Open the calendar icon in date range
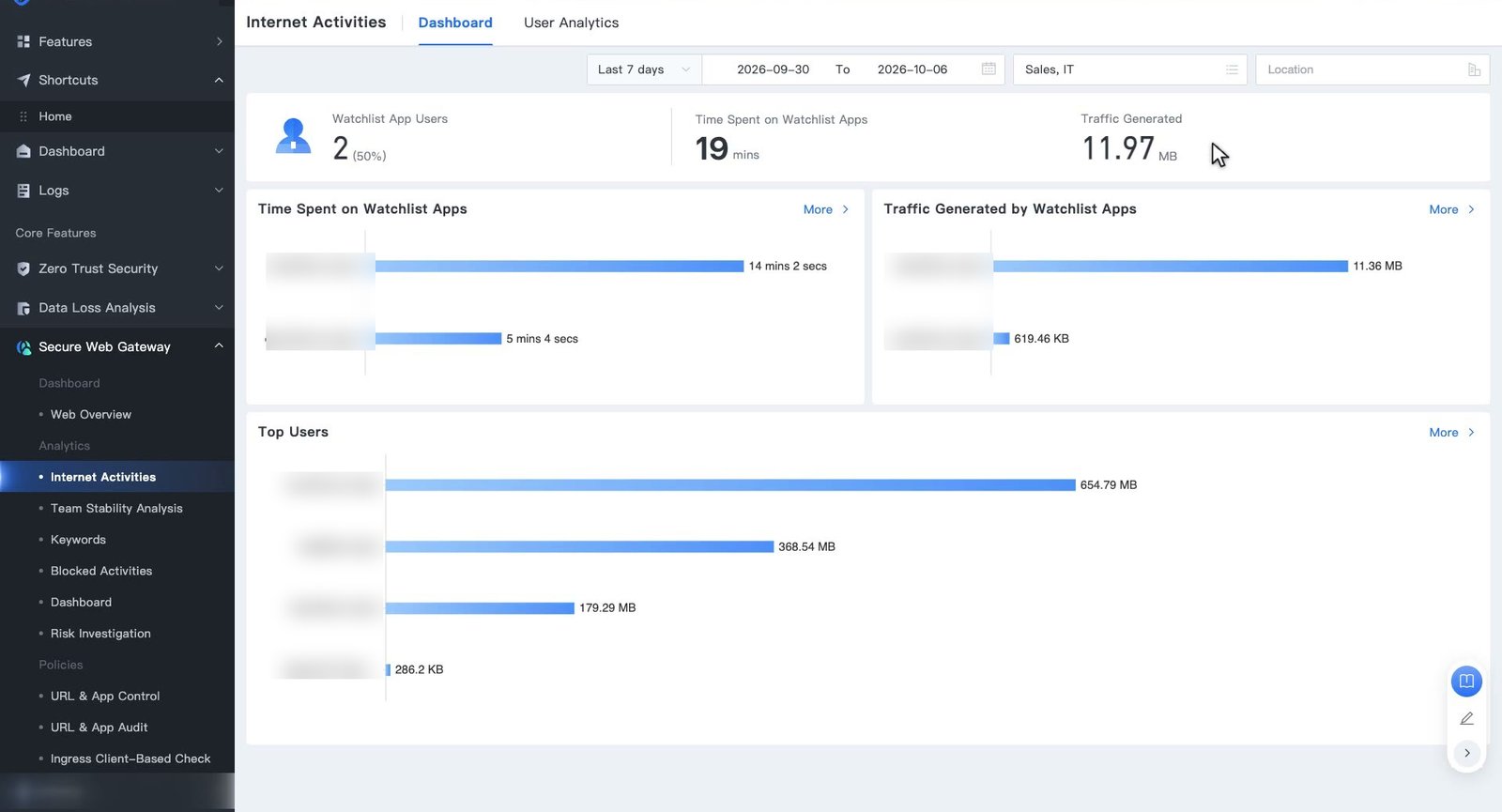 pos(989,69)
